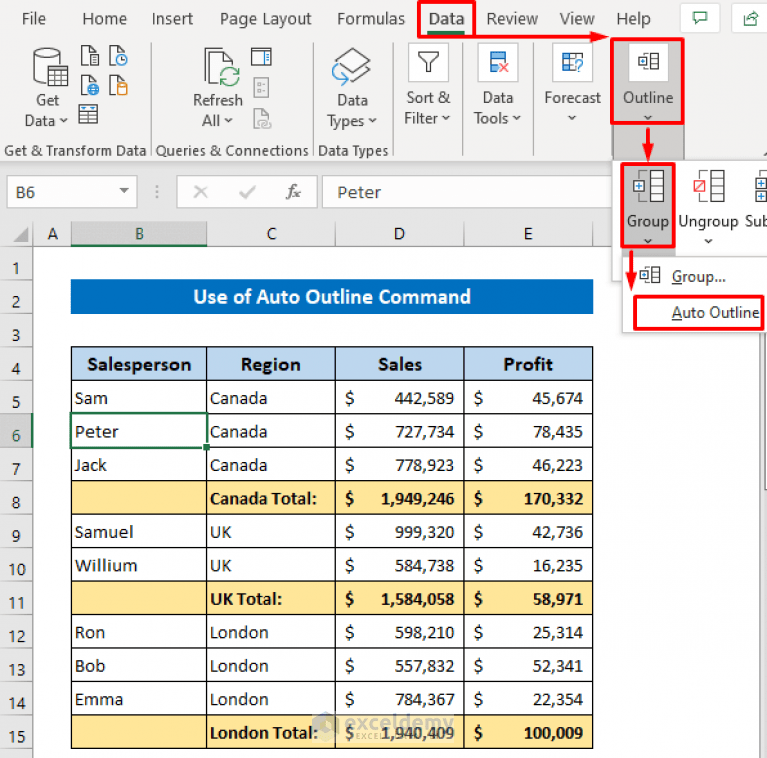
Task: Click the Sales value 784,367
Action: (x=399, y=699)
